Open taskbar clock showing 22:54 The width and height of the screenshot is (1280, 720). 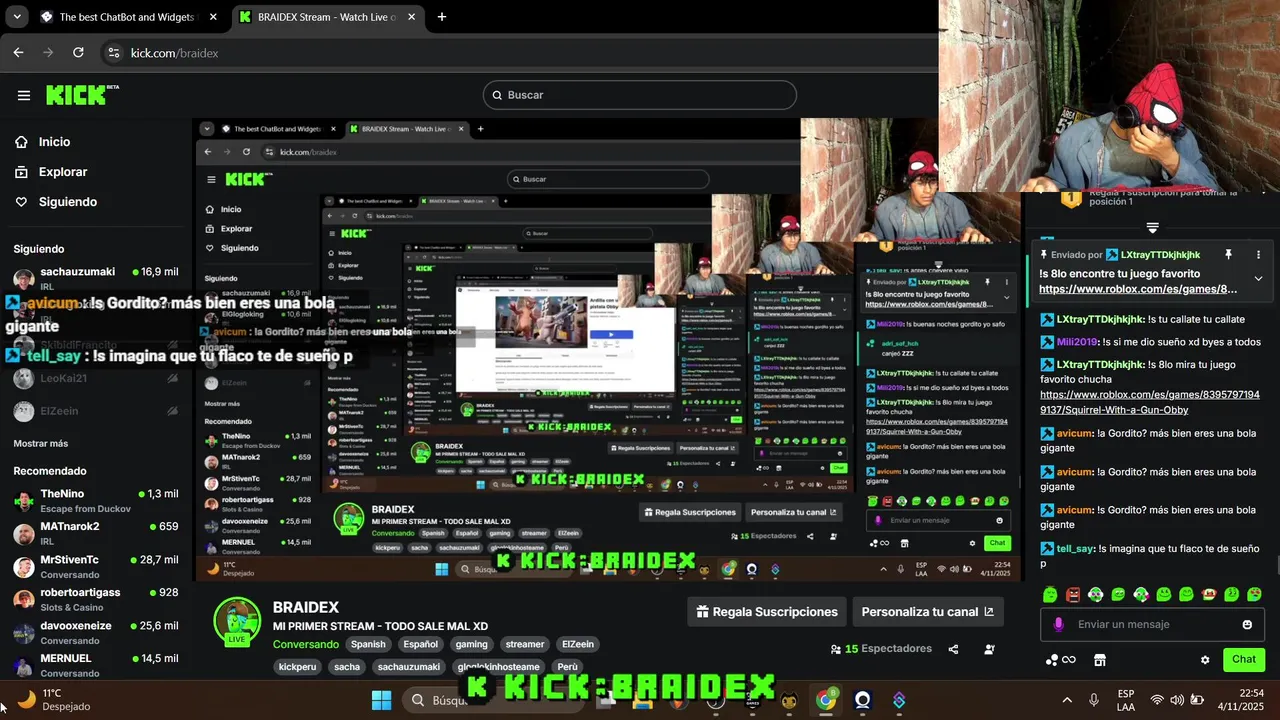[1242, 700]
